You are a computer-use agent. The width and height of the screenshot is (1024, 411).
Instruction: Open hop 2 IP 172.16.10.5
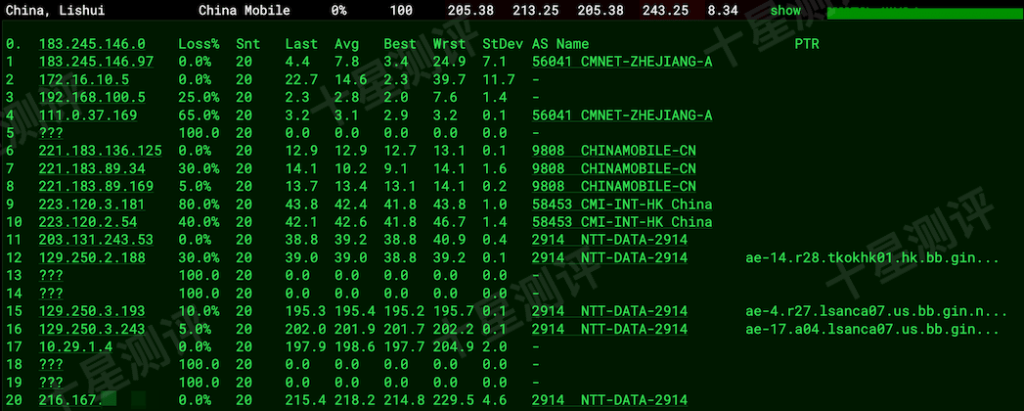pos(84,80)
